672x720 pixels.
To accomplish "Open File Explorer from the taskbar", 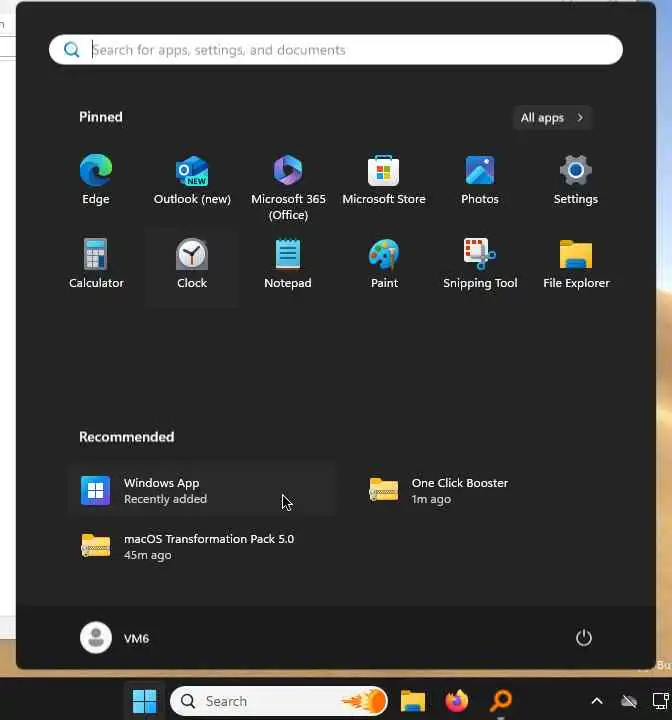I will tap(412, 701).
